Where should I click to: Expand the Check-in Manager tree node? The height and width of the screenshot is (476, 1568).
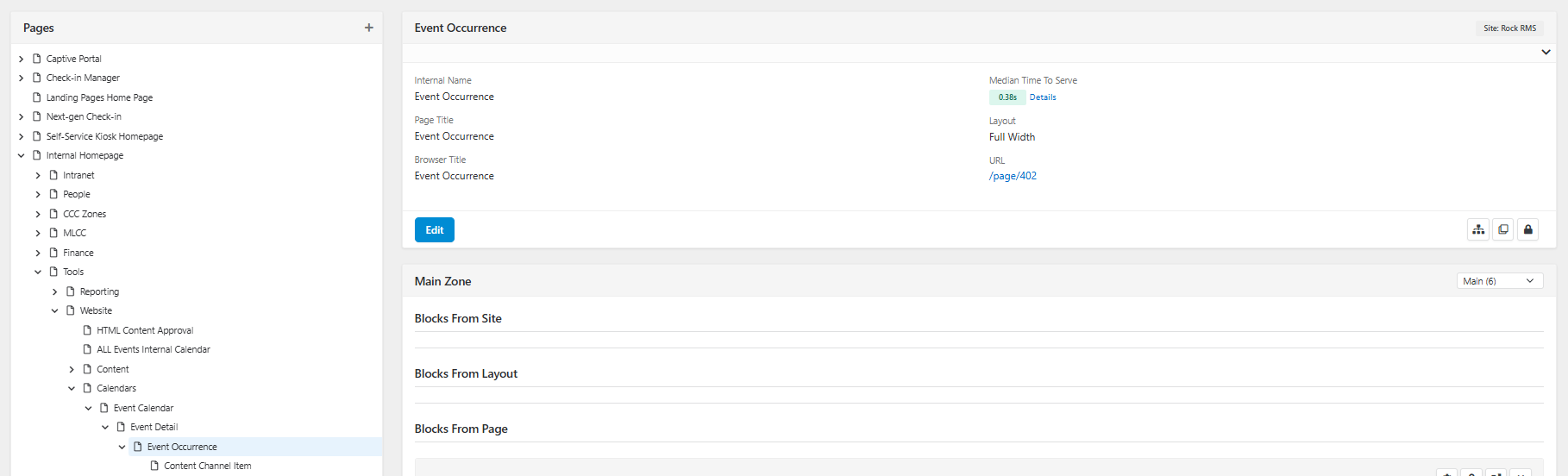coord(22,78)
